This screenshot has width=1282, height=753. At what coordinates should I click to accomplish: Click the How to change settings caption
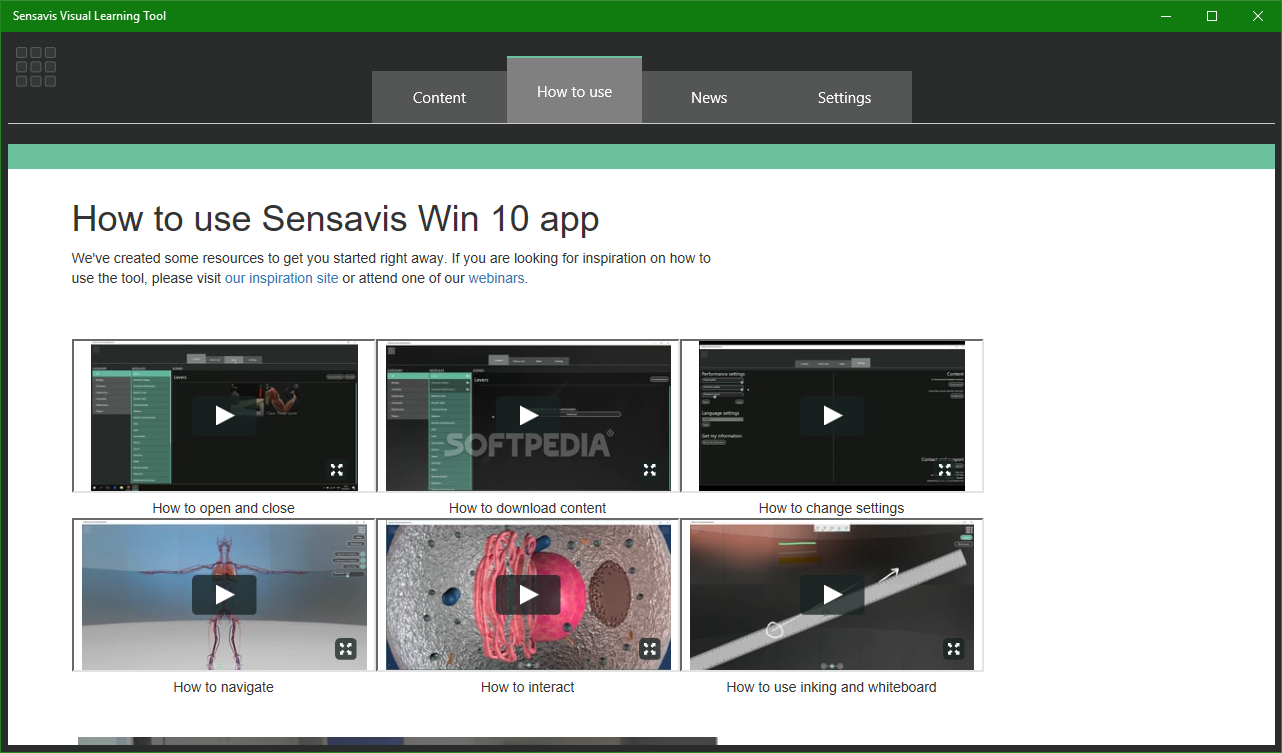point(831,508)
